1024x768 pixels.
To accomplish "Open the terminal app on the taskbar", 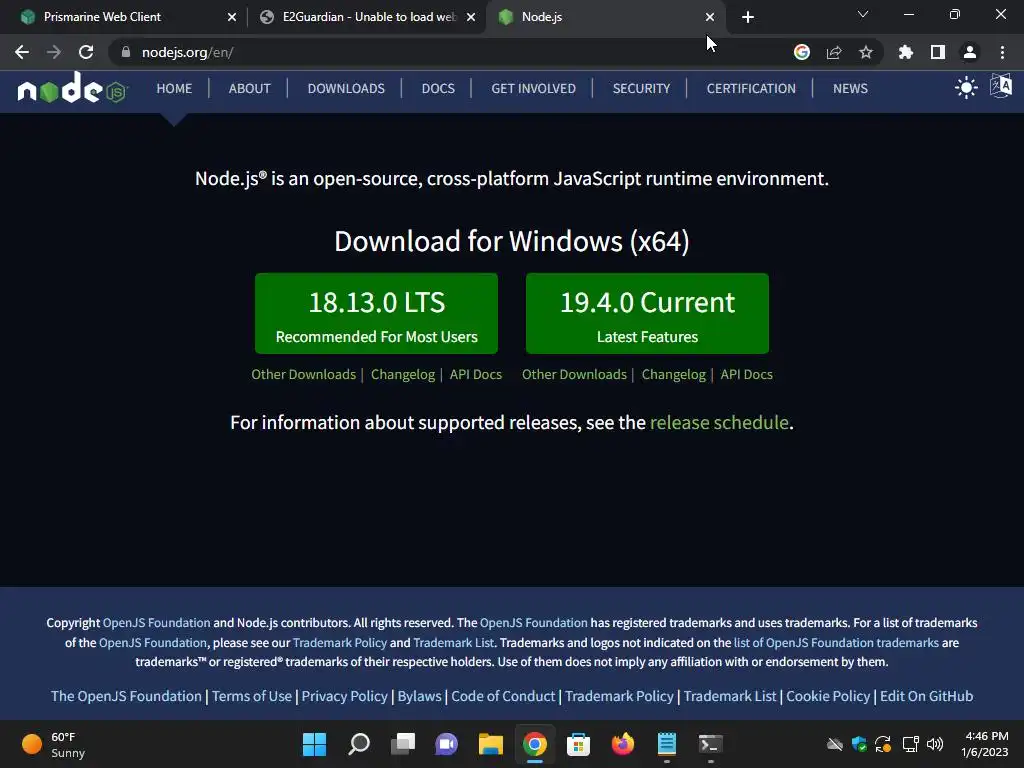I will [710, 744].
